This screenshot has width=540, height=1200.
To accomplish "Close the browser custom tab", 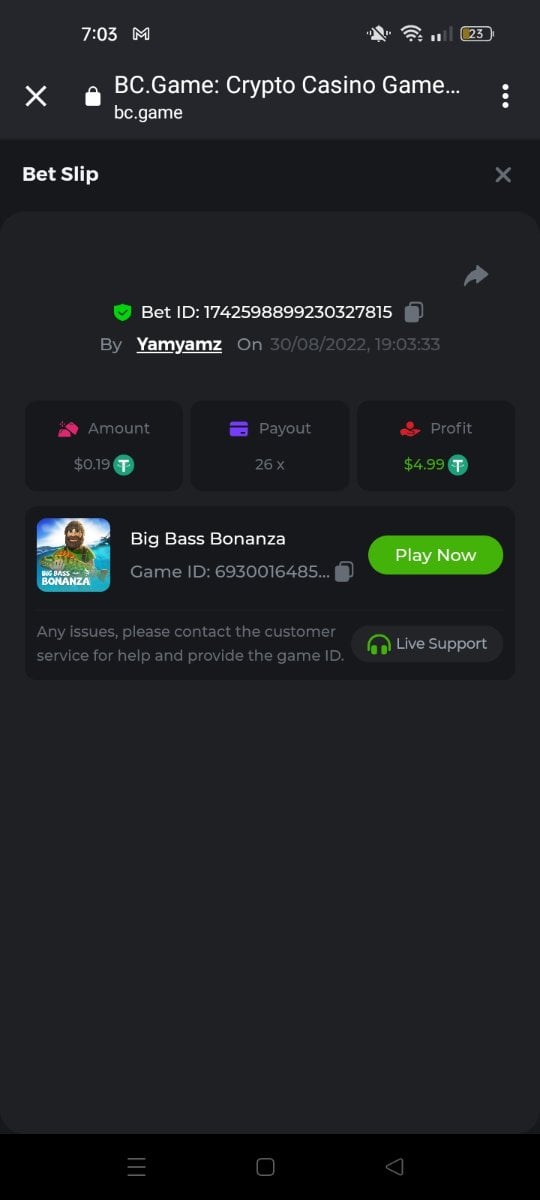I will 36,96.
